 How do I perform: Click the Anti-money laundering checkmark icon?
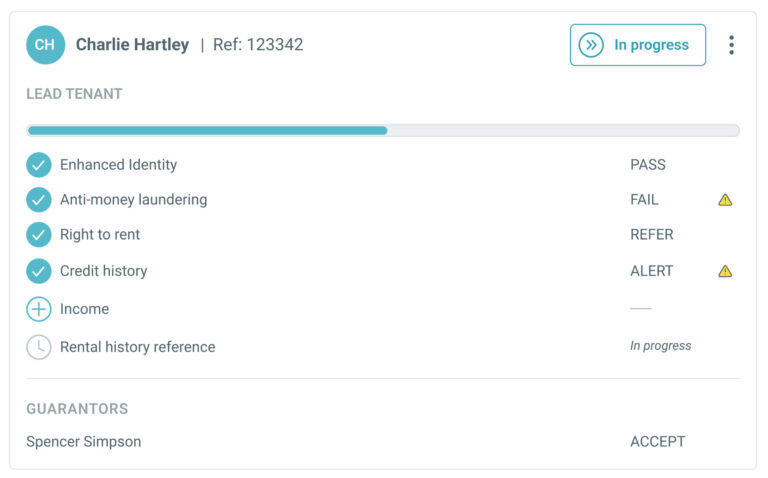click(x=39, y=200)
